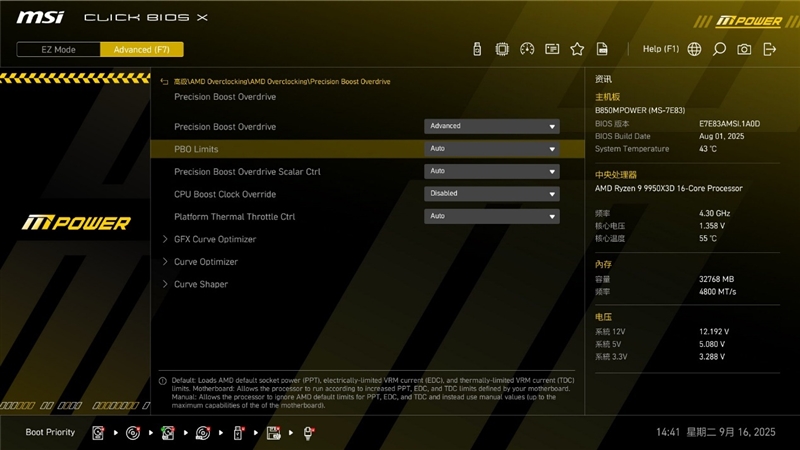Select the USB key boot device icon

(x=238, y=433)
